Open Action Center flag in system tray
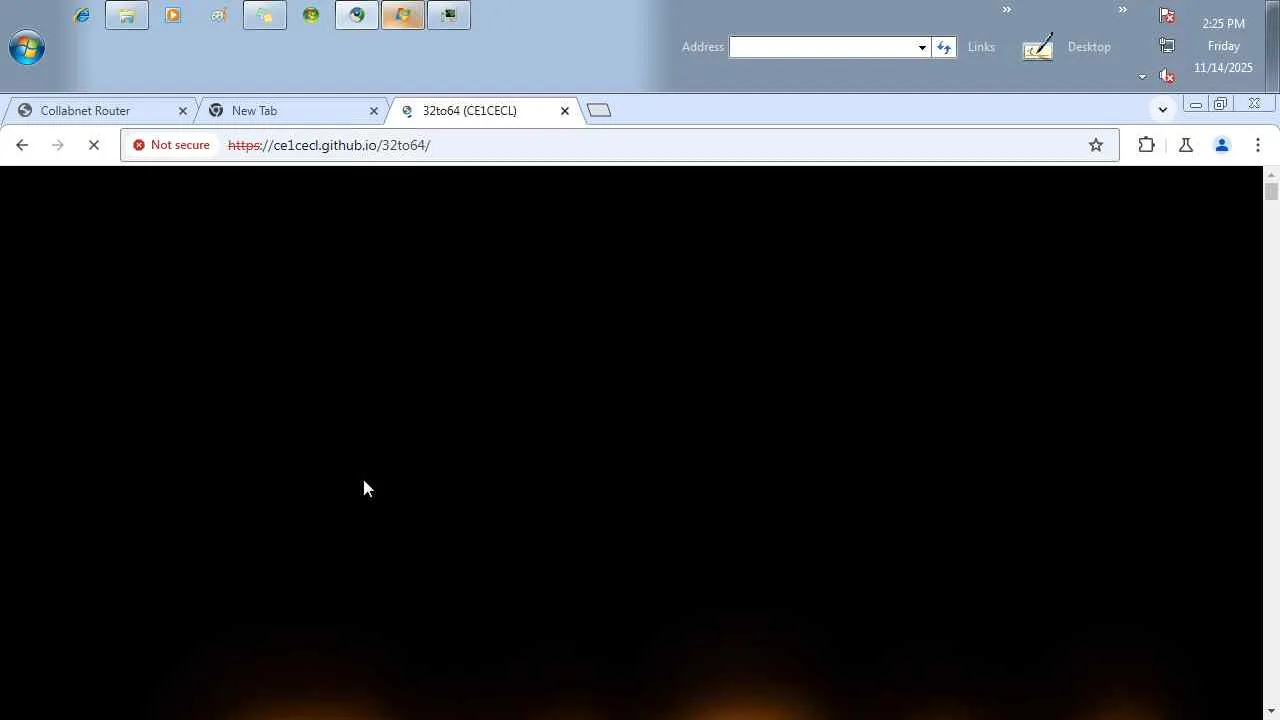 1167,15
